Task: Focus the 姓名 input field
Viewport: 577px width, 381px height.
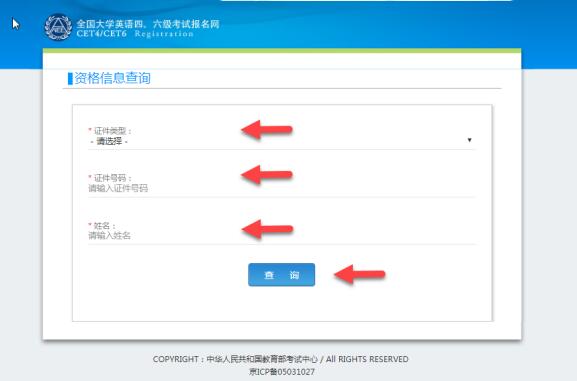Action: tap(282, 236)
